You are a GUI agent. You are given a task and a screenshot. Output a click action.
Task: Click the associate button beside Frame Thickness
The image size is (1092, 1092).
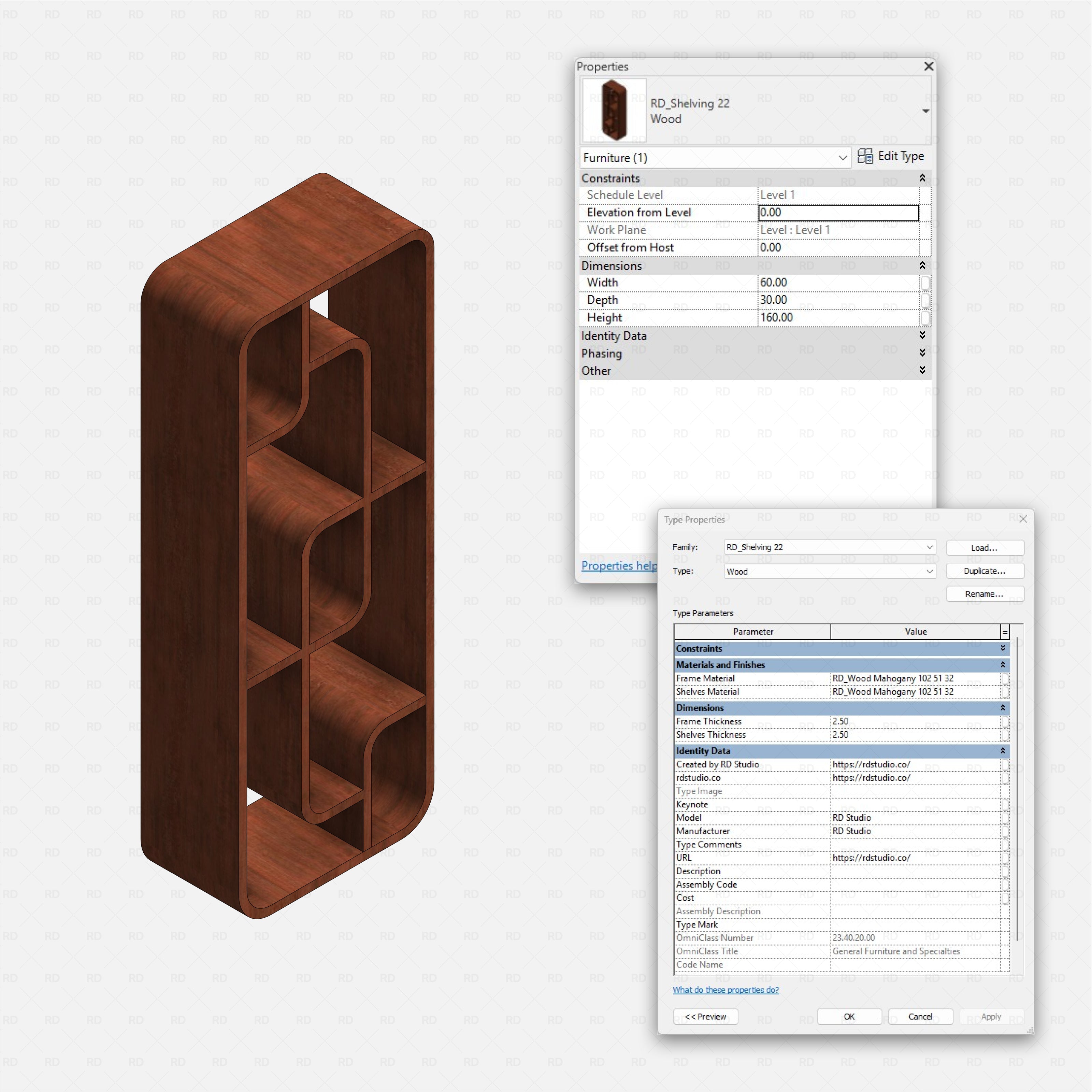1005,721
